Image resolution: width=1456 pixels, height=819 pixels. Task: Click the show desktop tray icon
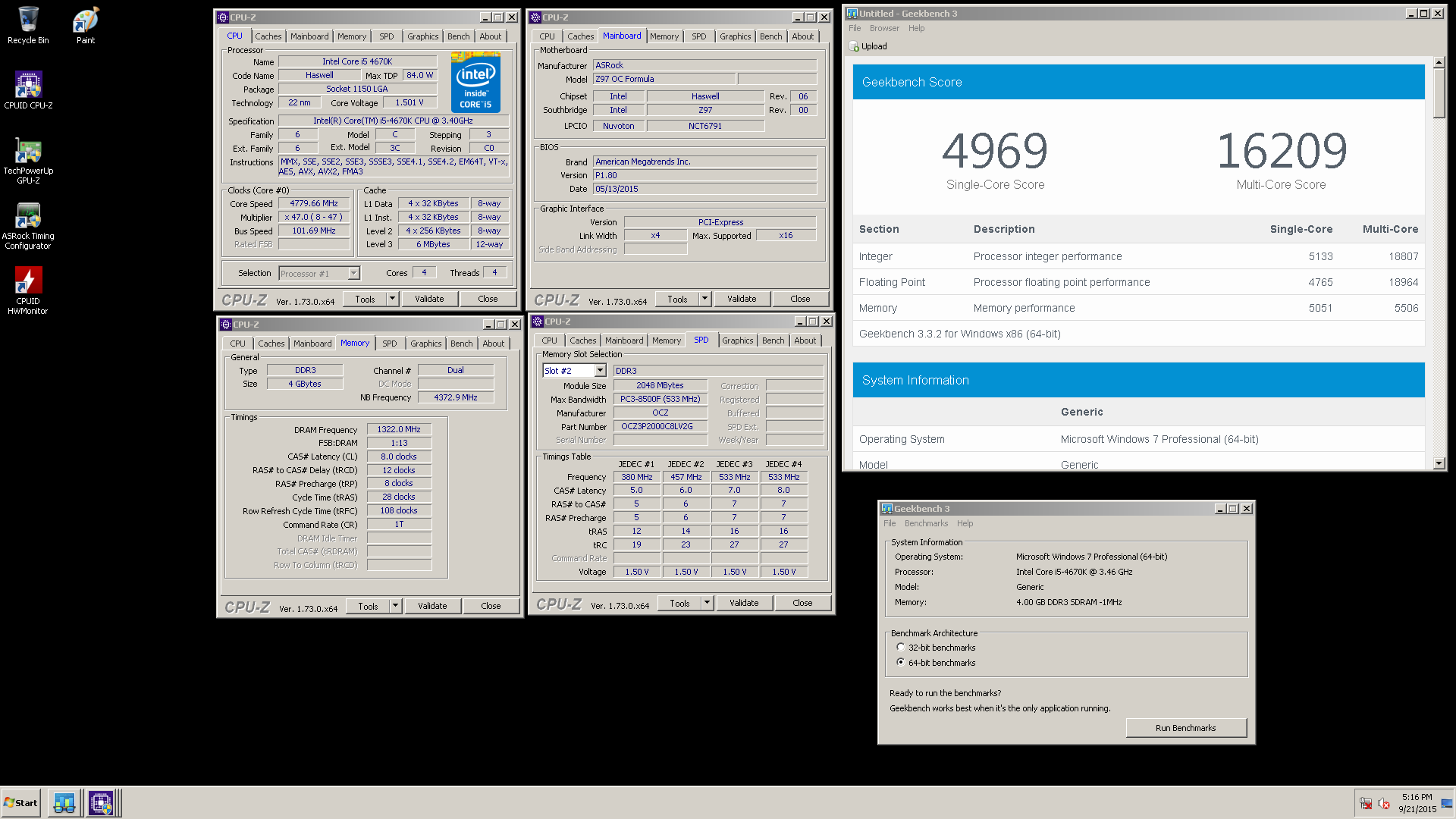pyautogui.click(x=1446, y=803)
